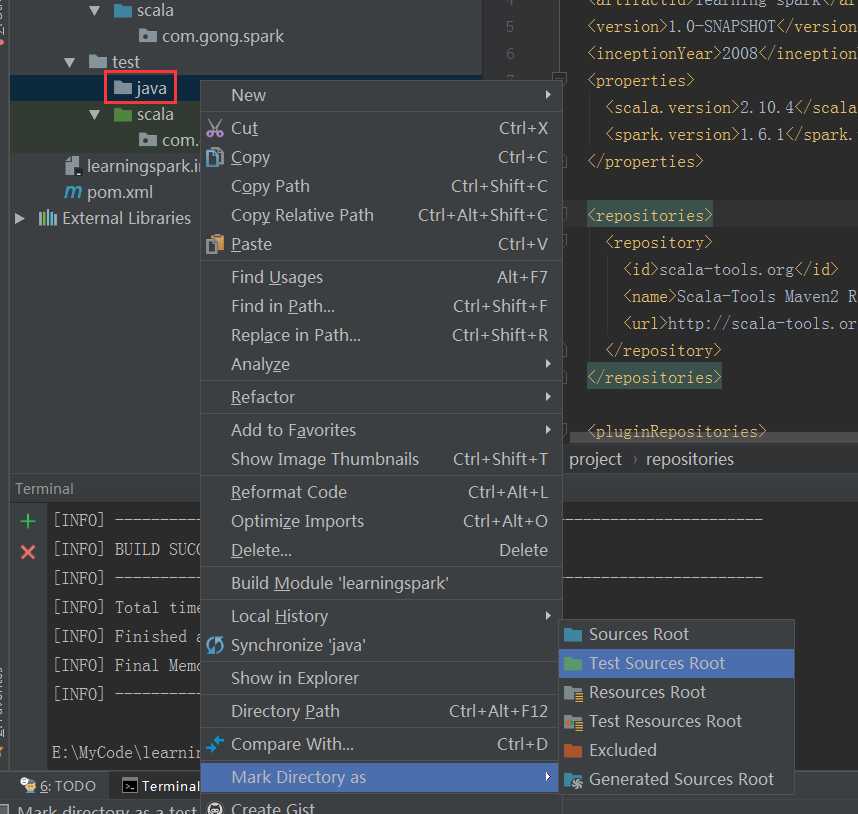Open the New submenu
Image resolution: width=858 pixels, height=814 pixels.
(x=381, y=95)
